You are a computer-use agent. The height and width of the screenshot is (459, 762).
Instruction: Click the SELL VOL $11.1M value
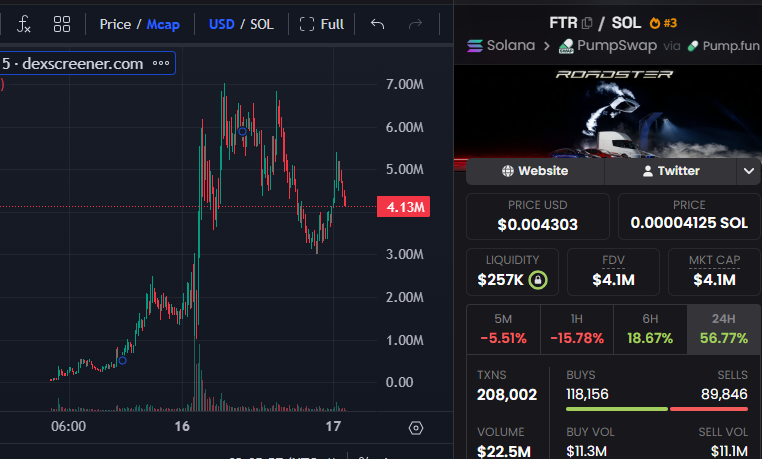(729, 451)
